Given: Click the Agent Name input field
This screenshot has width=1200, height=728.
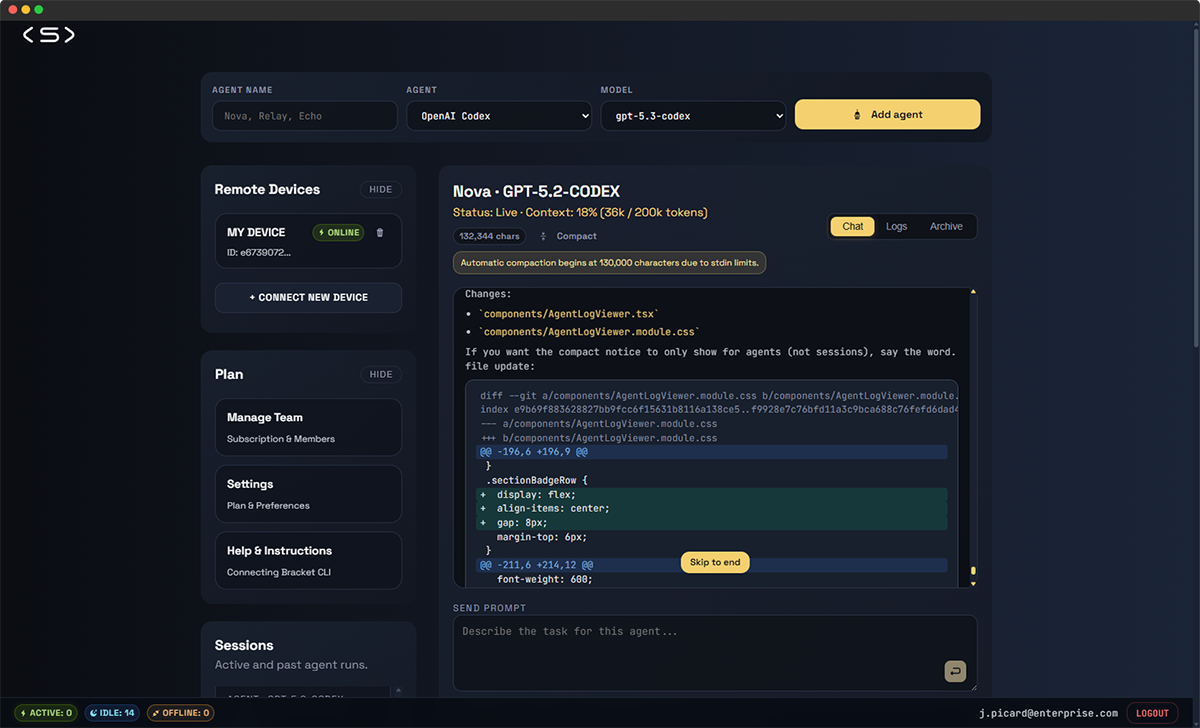Looking at the screenshot, I should [x=303, y=115].
